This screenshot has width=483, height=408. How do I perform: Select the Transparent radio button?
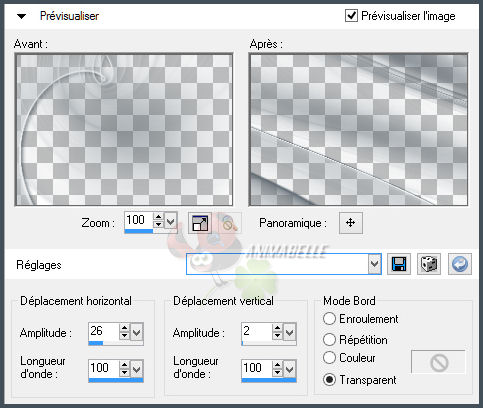[329, 380]
